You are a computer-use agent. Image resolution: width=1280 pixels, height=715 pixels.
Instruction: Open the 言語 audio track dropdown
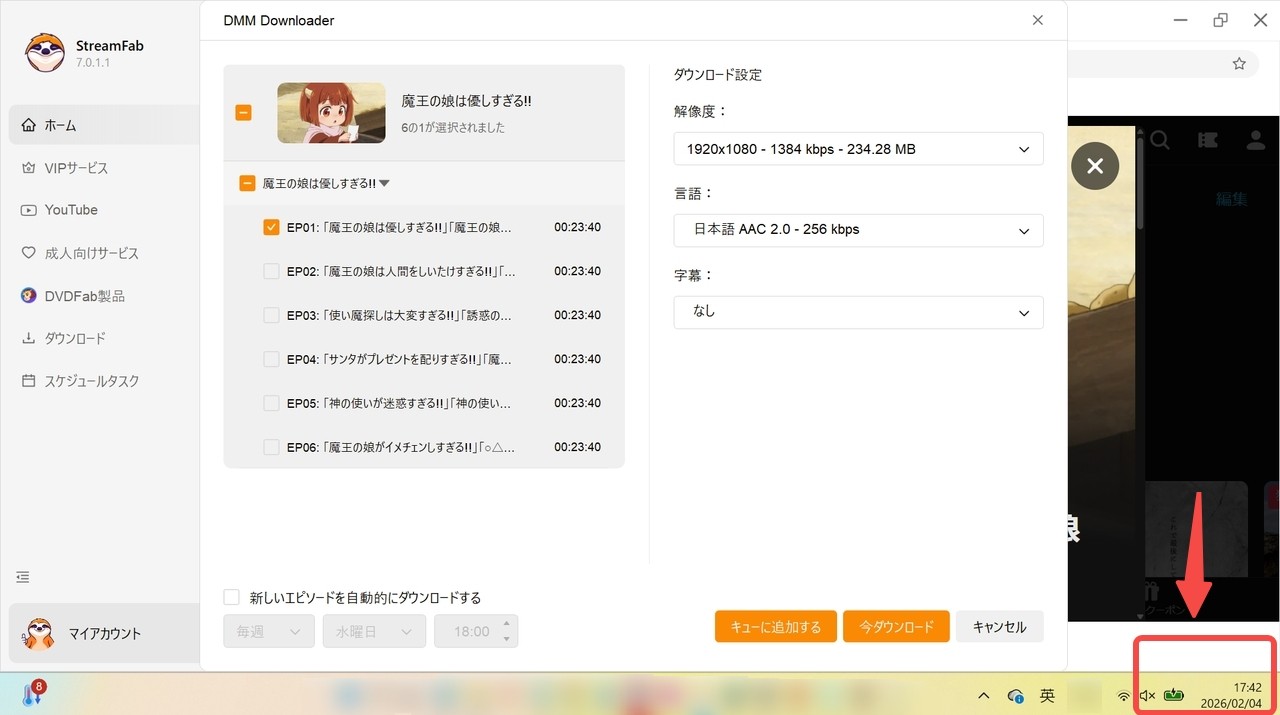858,230
